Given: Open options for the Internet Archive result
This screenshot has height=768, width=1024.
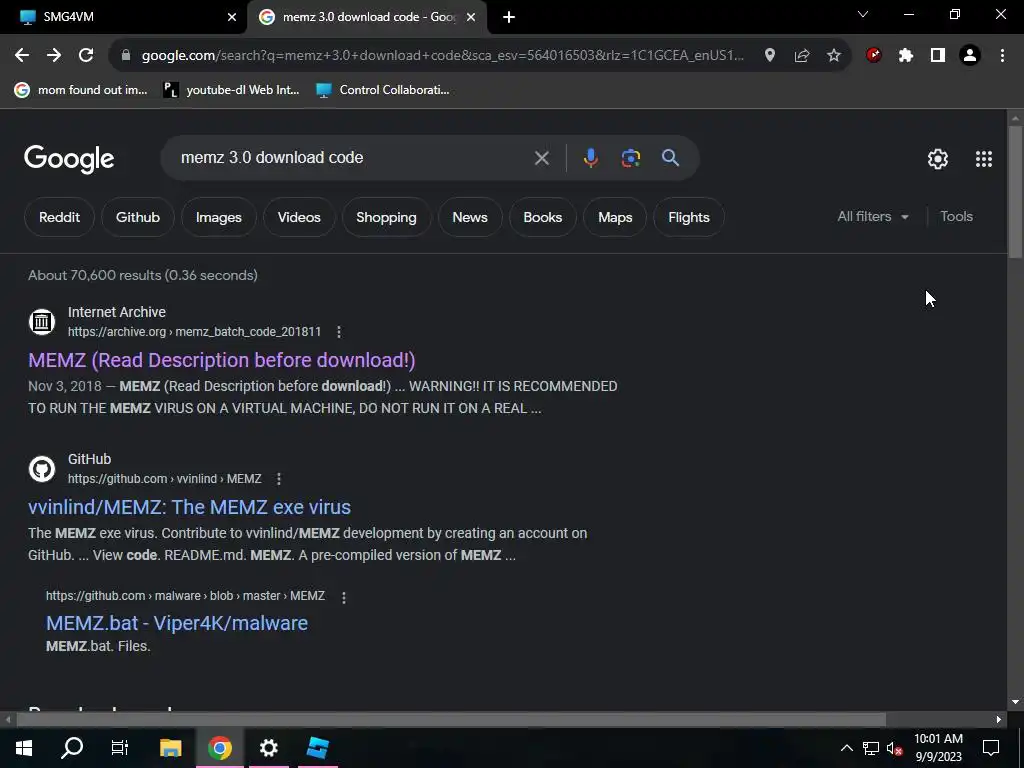Looking at the screenshot, I should point(338,332).
